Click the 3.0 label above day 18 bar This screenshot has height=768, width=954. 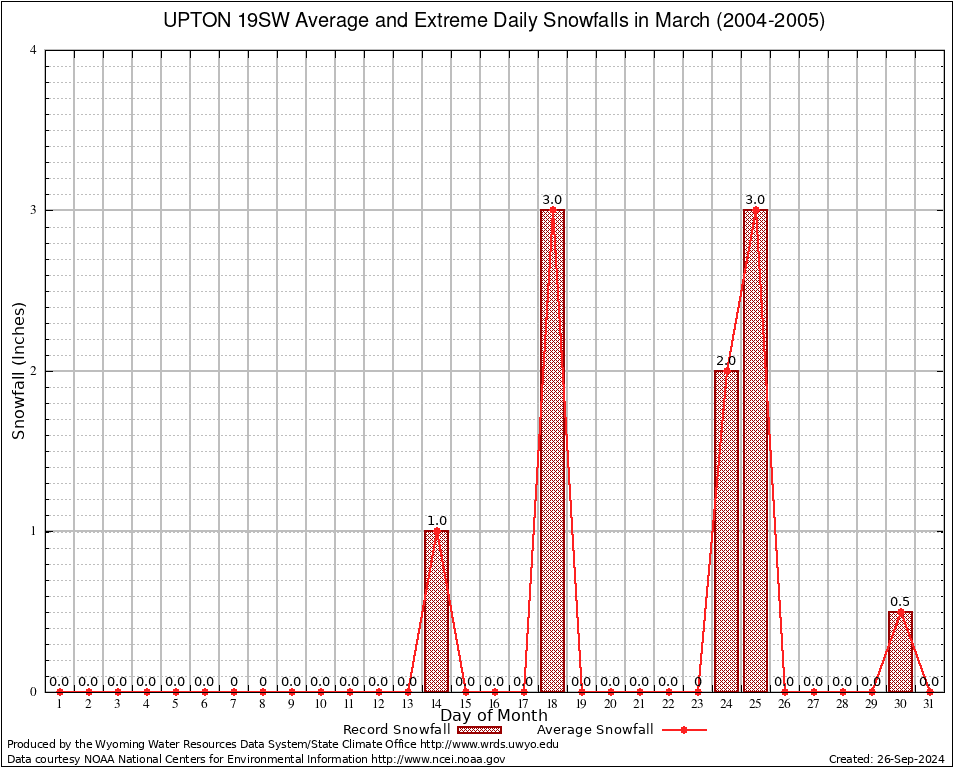point(552,200)
